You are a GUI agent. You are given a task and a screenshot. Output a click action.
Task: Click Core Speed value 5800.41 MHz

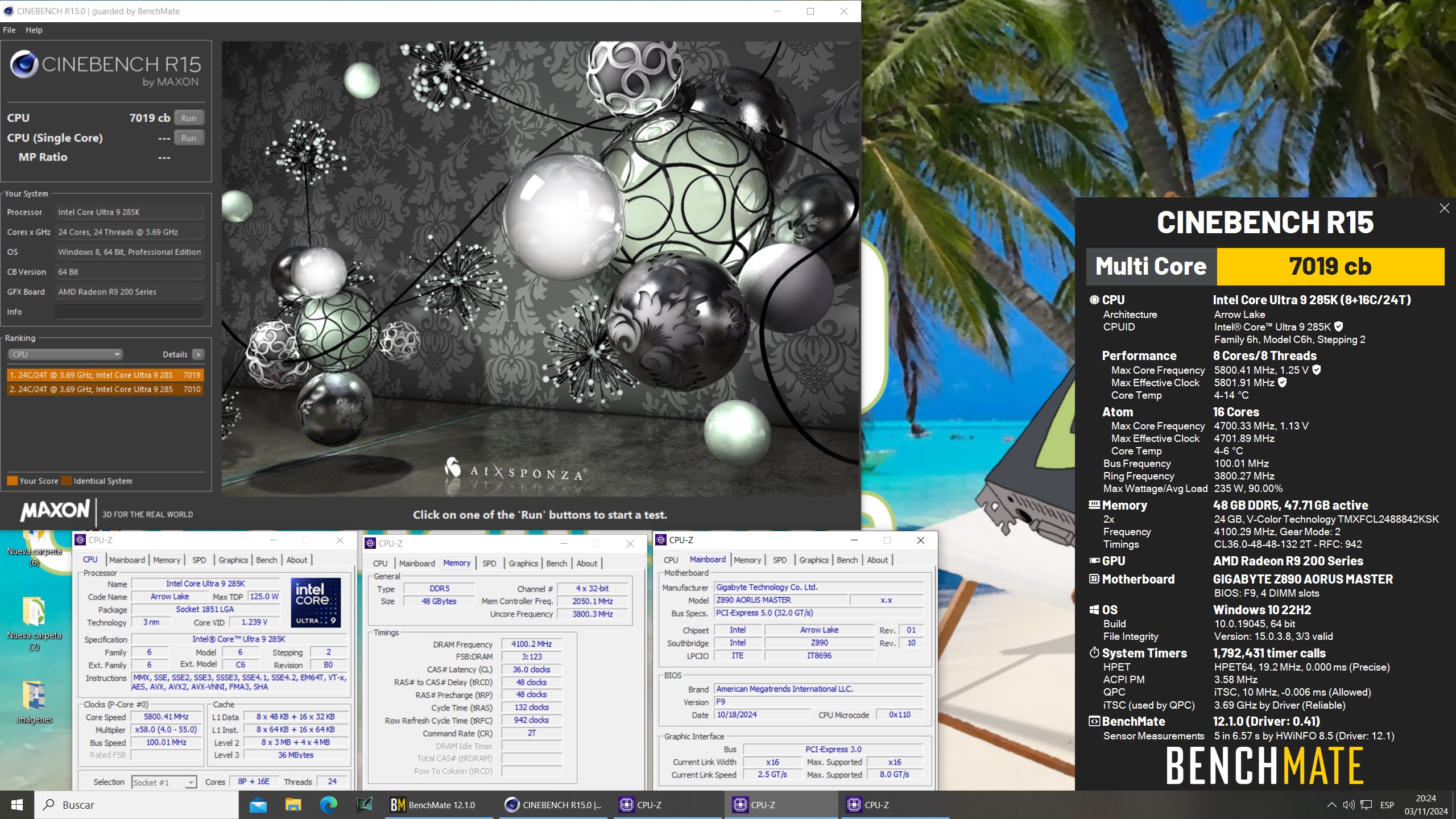point(166,717)
